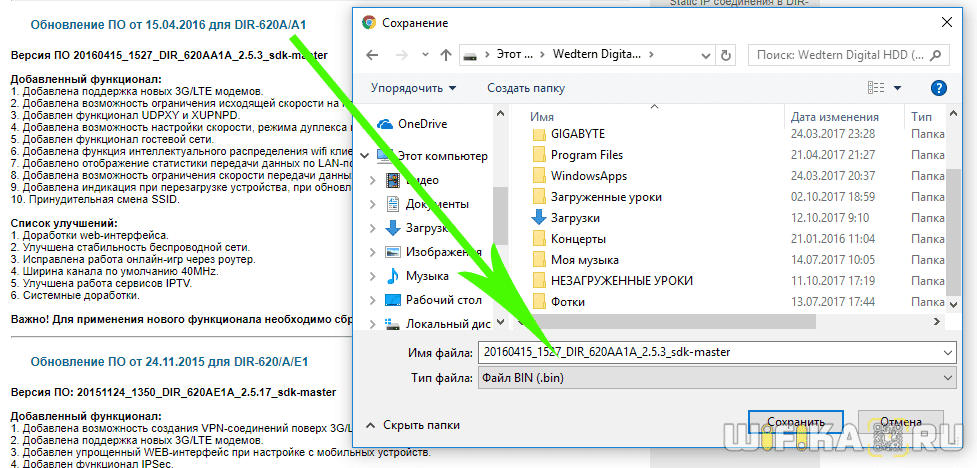Expand the Загрузки tree node in the sidebar

click(373, 228)
